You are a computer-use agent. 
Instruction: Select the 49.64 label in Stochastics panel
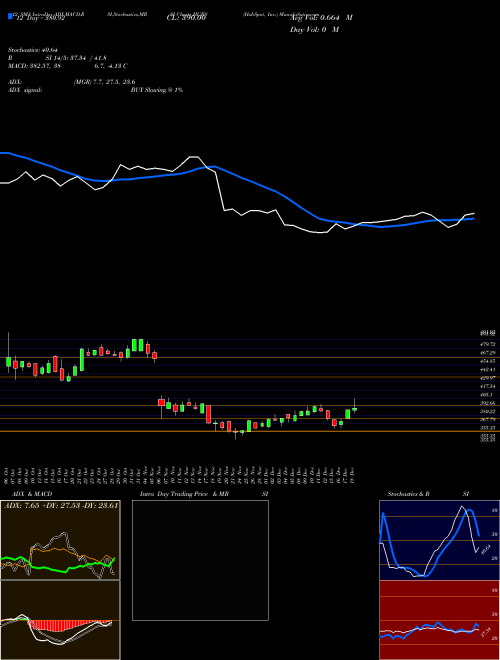tap(485, 549)
